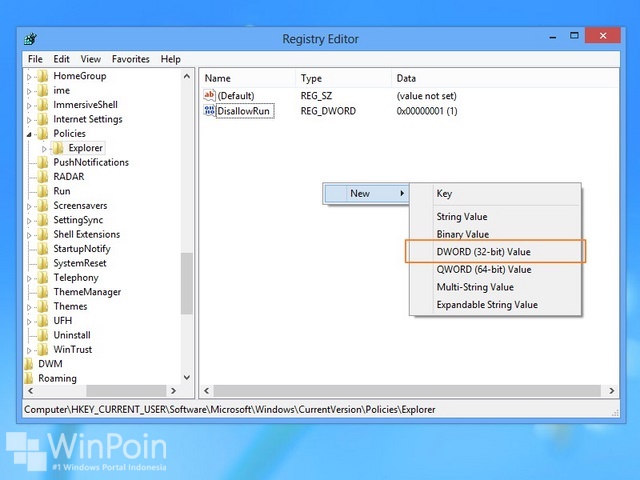Click the Registry Editor title bar icon
This screenshot has height=480, width=640.
coord(31,39)
